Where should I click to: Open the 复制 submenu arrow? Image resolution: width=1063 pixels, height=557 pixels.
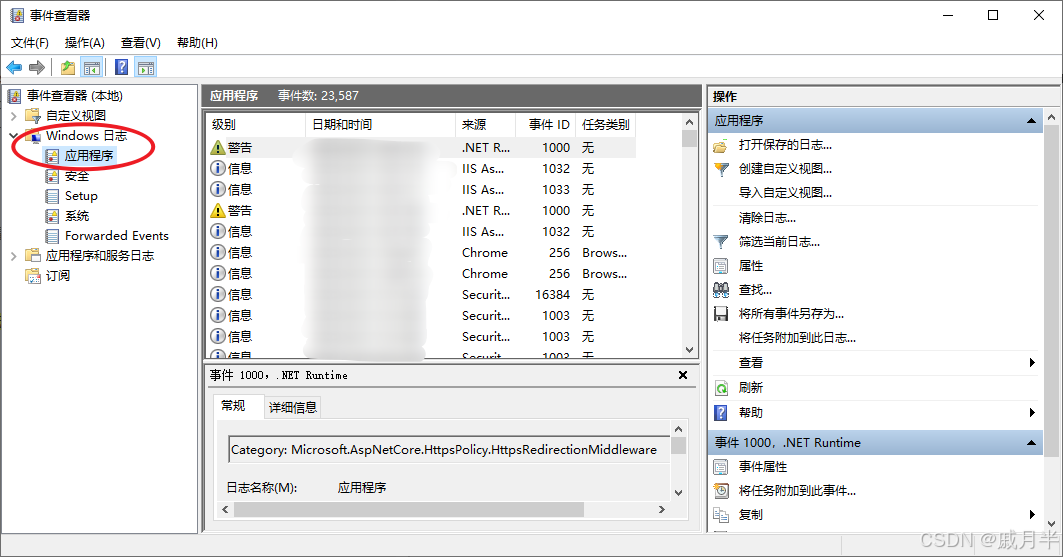[x=1032, y=514]
